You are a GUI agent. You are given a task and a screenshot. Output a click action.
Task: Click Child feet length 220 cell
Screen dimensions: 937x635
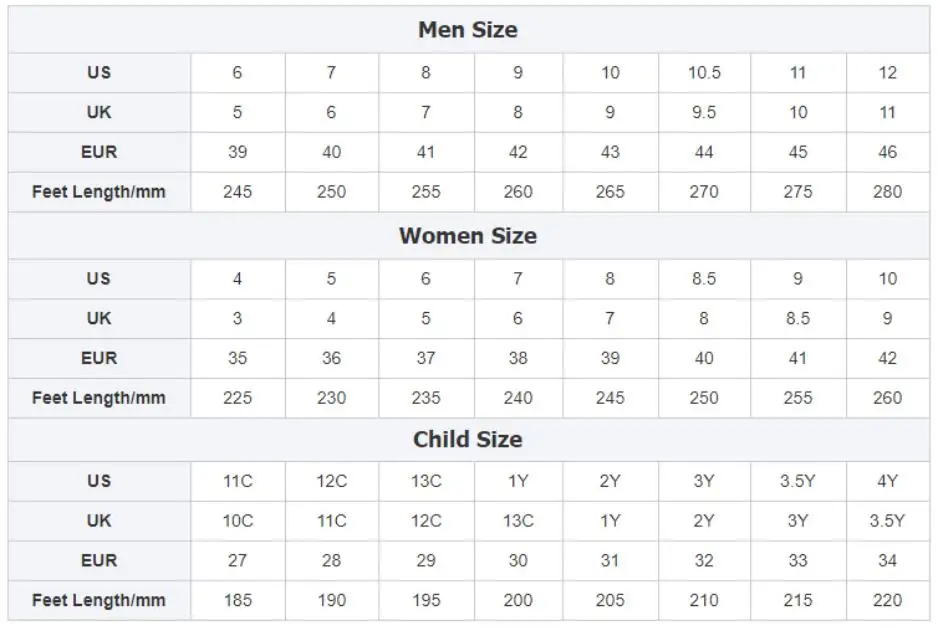click(x=887, y=601)
